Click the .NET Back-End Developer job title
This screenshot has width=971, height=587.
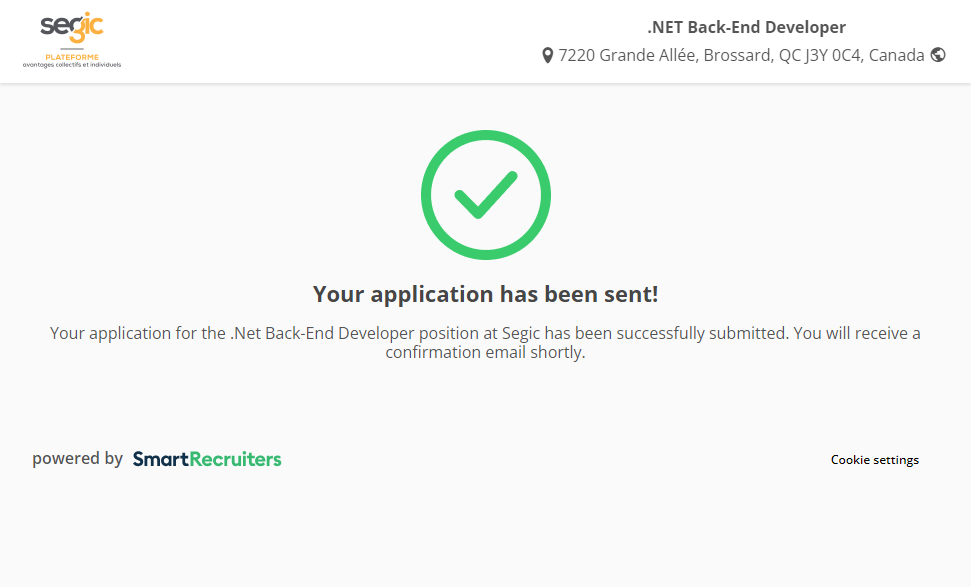pyautogui.click(x=746, y=28)
